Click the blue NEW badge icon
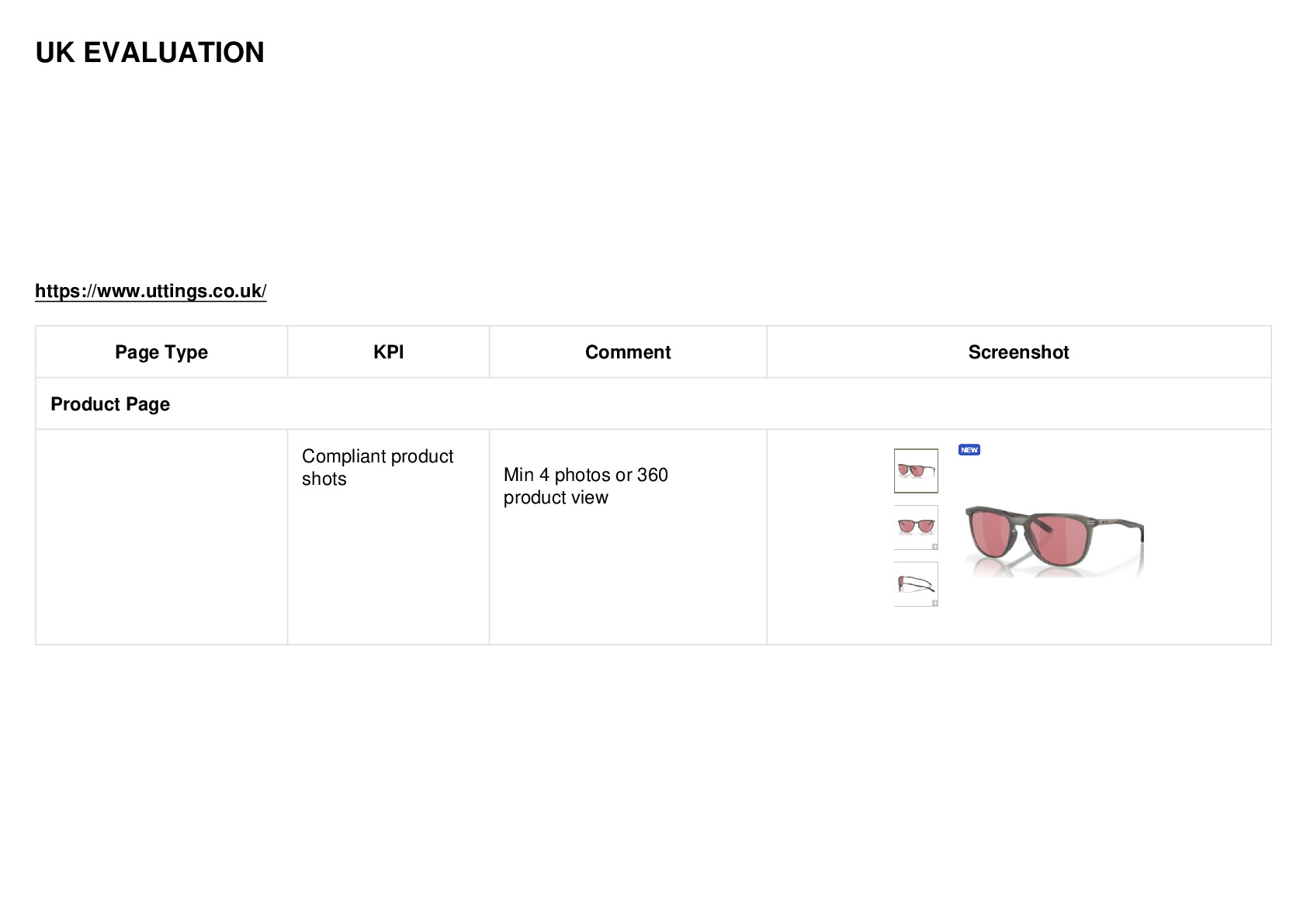Screen dimensions: 1307x924 (969, 450)
